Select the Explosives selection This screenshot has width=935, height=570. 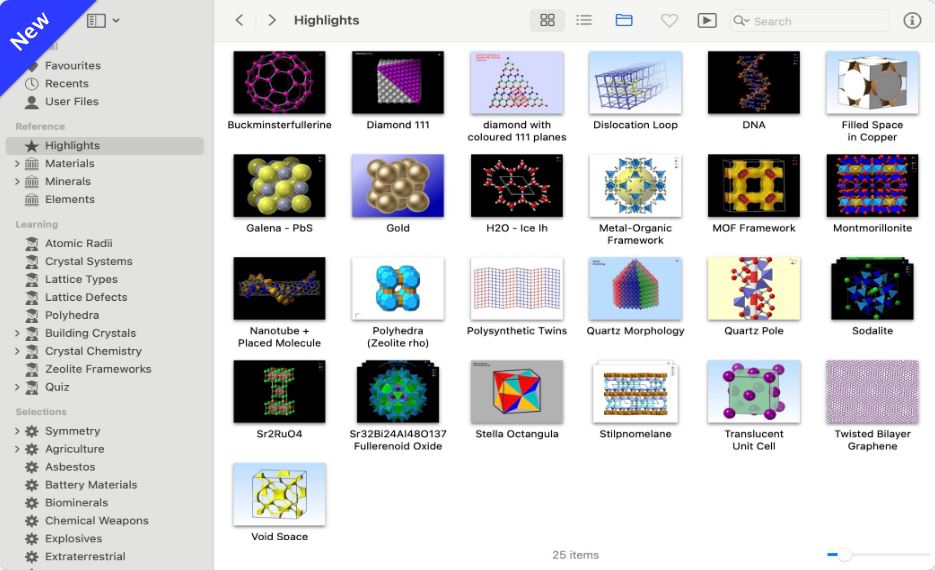point(73,538)
